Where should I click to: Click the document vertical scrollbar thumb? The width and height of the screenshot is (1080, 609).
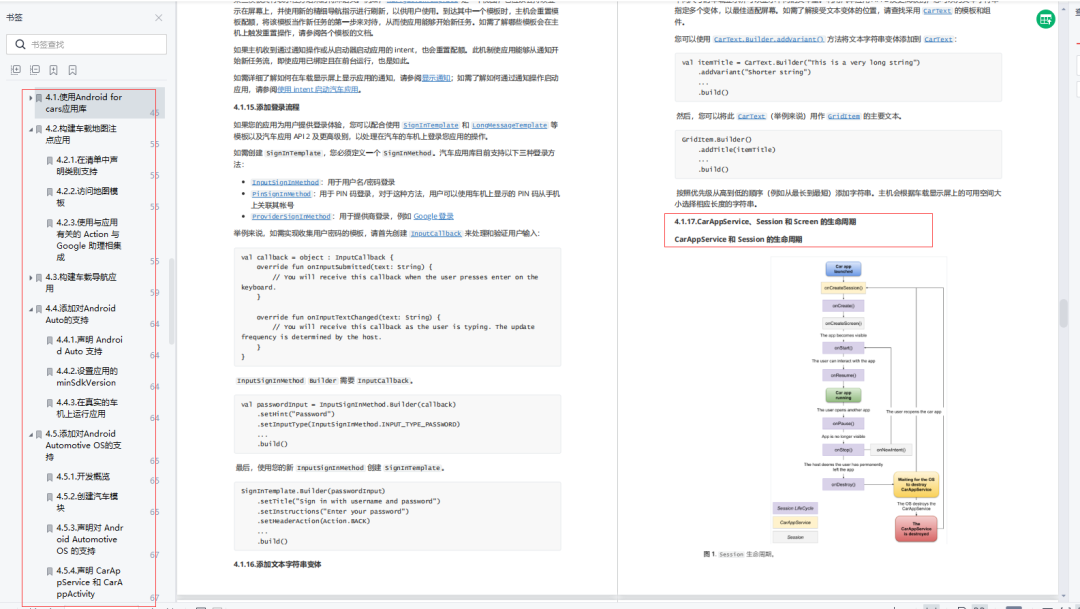click(1063, 313)
